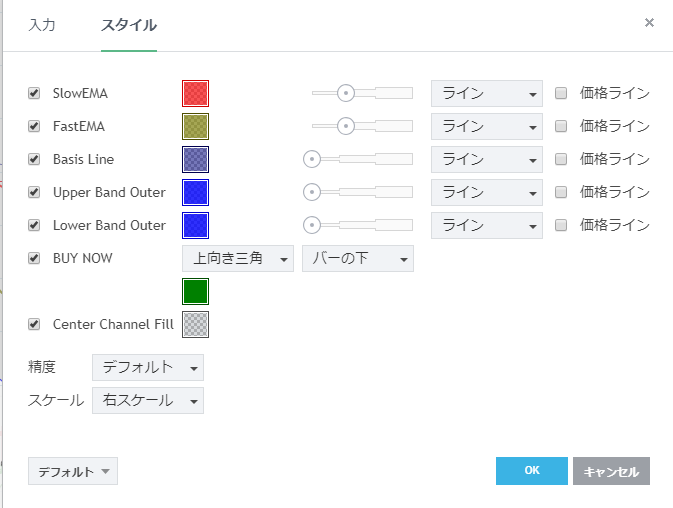
Task: Enable 価格ライン for FastEMA
Action: coord(561,126)
